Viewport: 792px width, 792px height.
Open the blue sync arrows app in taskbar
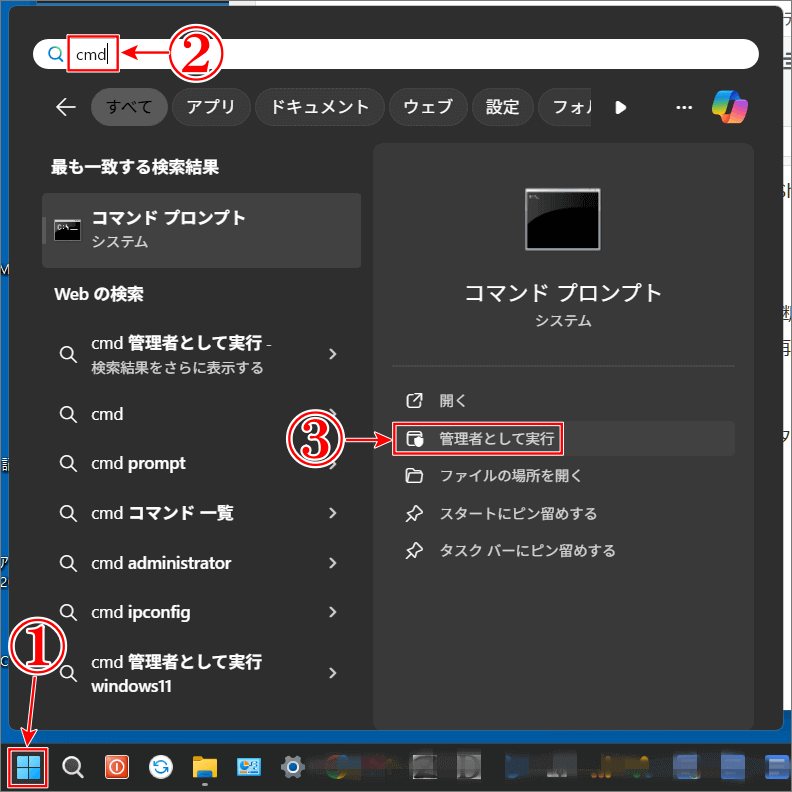pyautogui.click(x=161, y=767)
